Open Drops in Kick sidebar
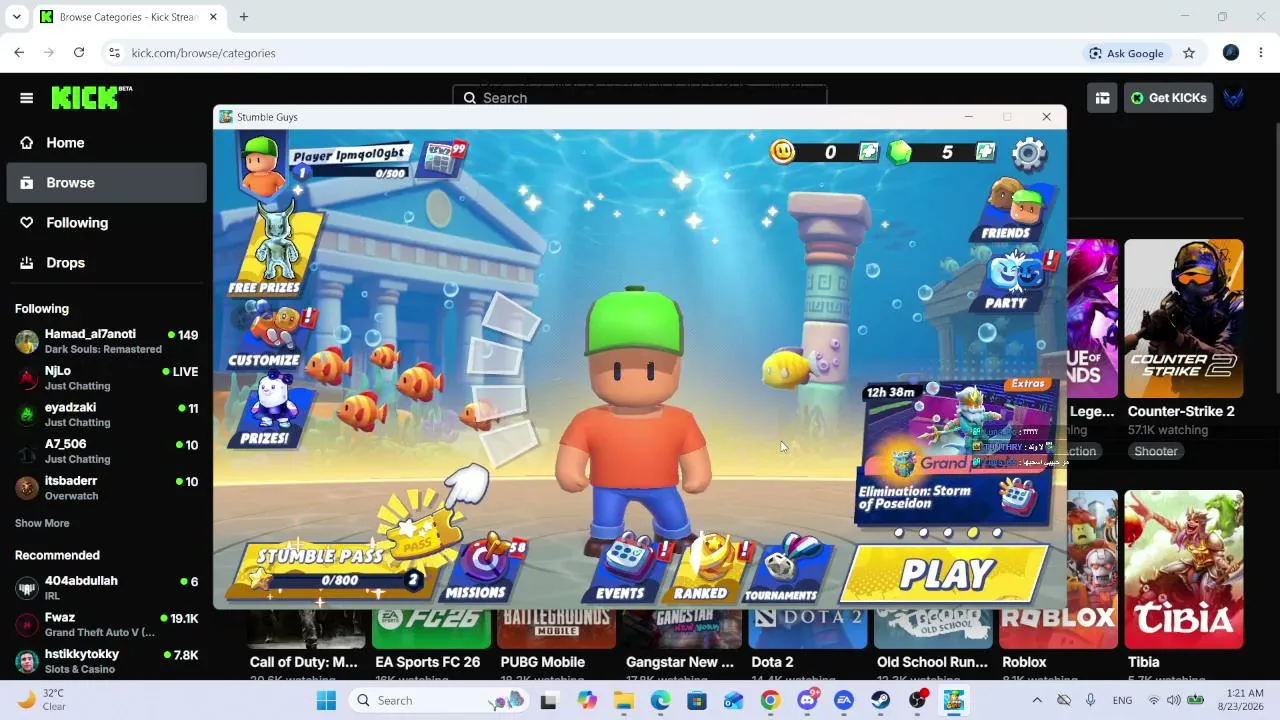Viewport: 1280px width, 720px height. [x=106, y=263]
